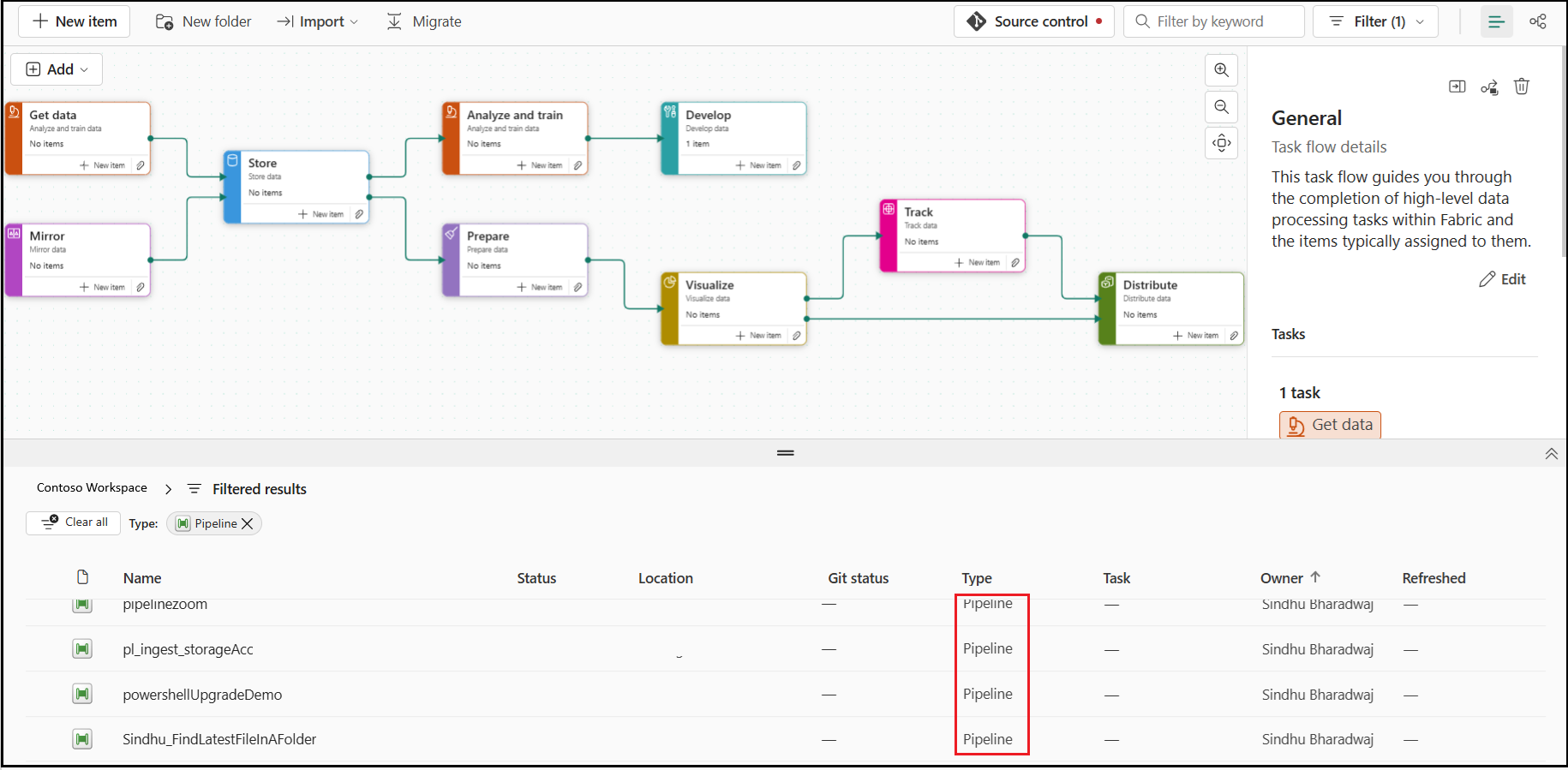Click the zoom out magnifier icon
The image size is (1568, 770).
tap(1221, 107)
